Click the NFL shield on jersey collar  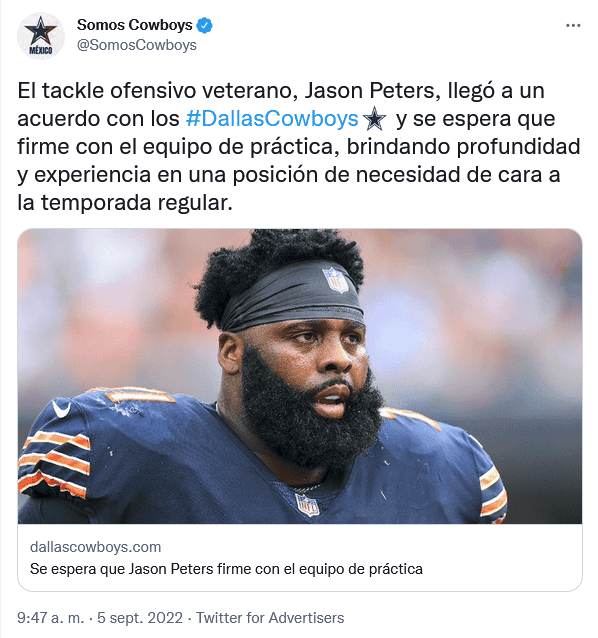pos(307,505)
